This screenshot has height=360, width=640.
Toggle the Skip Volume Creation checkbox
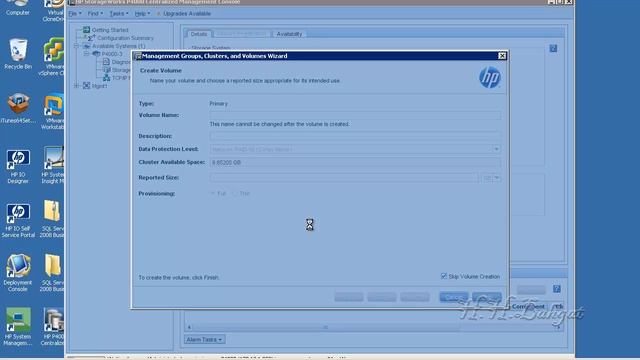coord(444,276)
